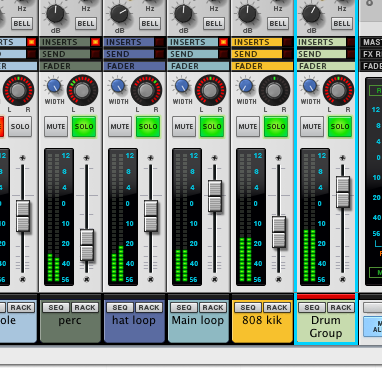The height and width of the screenshot is (370, 382).
Task: Click the hat loop WIDTH knob
Action: point(118,86)
